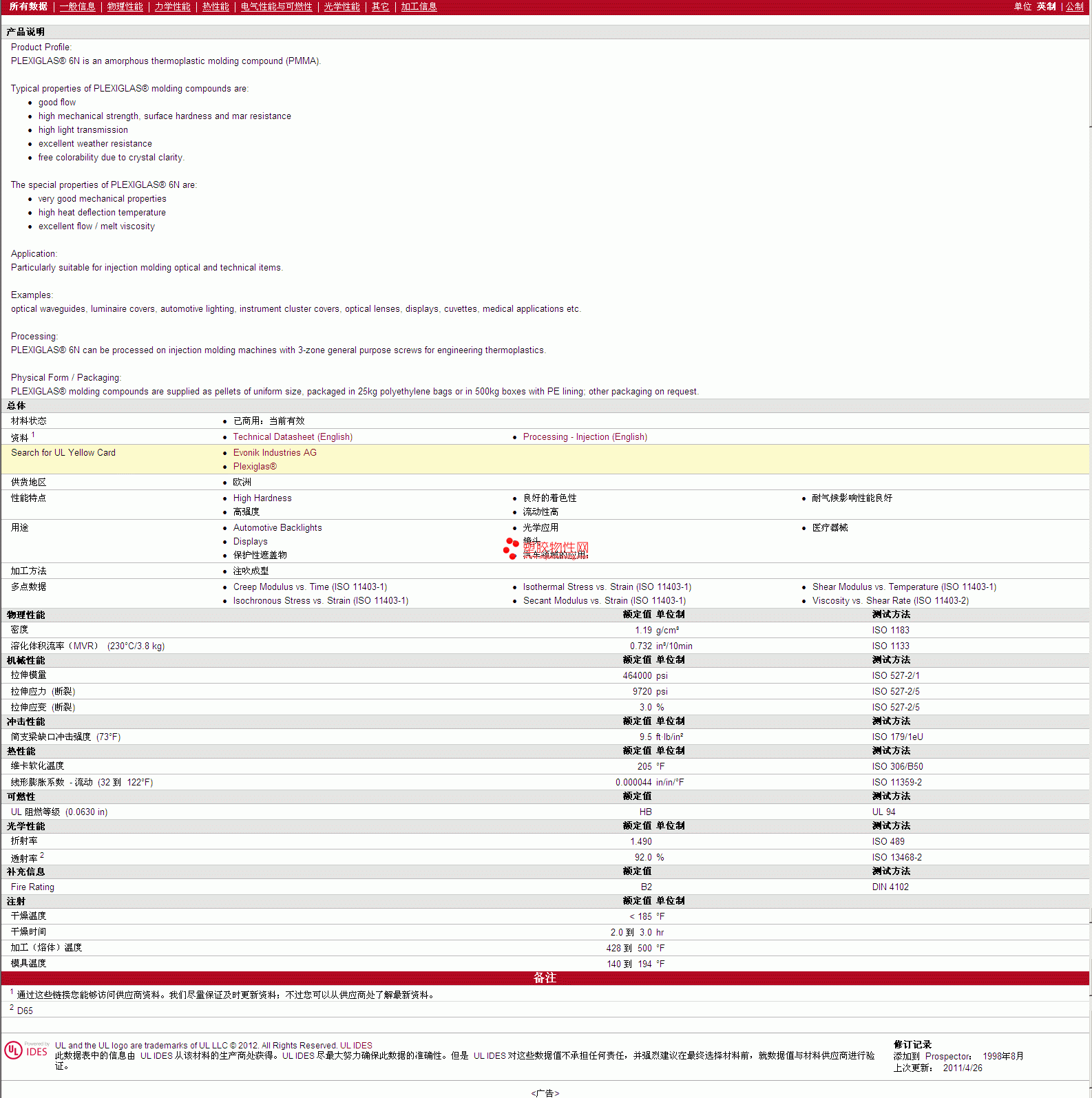Click 'Shear Modulus vs. Temperature (ISO 11403-1)'

click(x=904, y=587)
